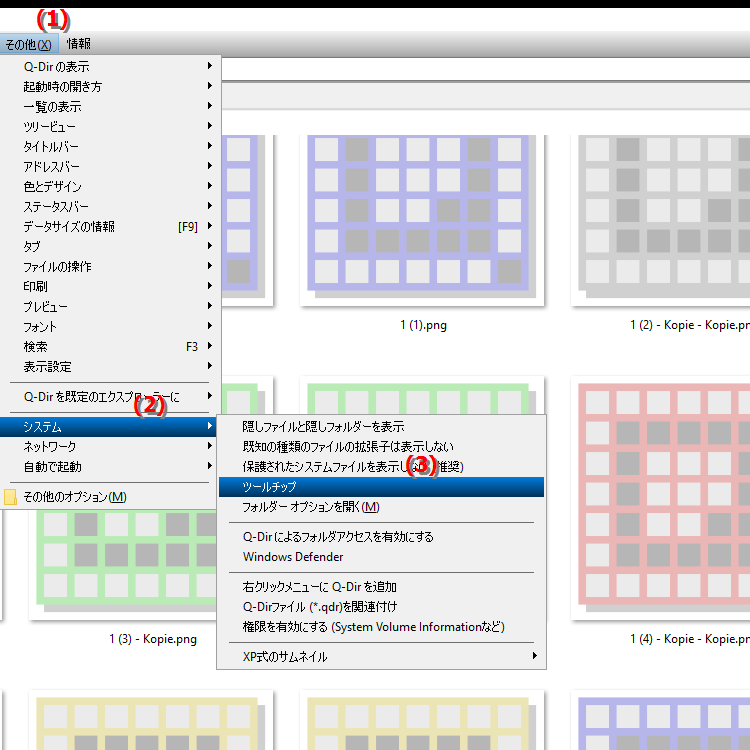Select red 1 (4) - Kopie - Kopie thumbnail
Viewport: 750px width, 750px height.
pyautogui.click(x=661, y=497)
